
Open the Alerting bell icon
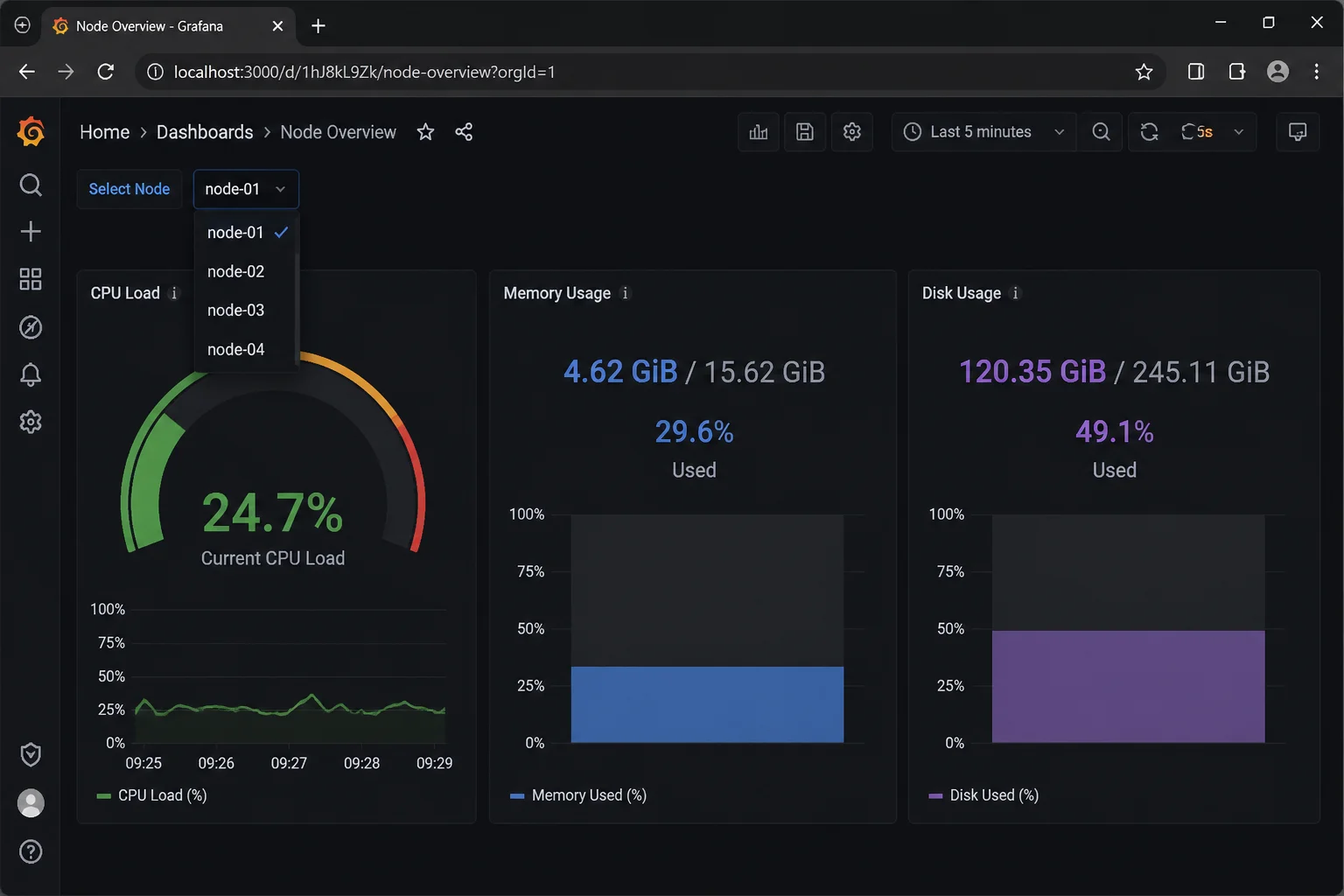point(31,374)
